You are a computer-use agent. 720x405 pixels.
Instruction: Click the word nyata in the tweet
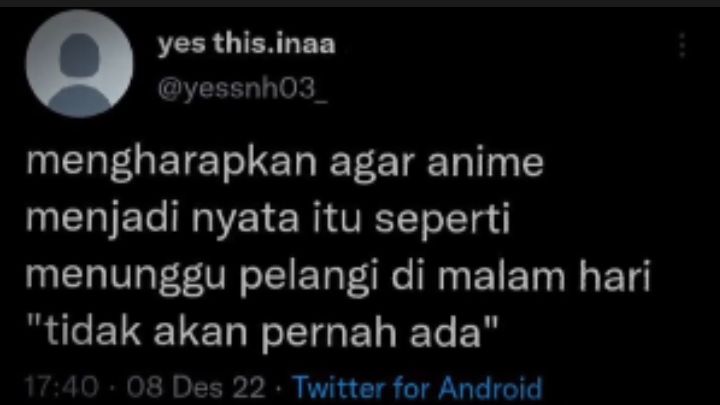(245, 220)
